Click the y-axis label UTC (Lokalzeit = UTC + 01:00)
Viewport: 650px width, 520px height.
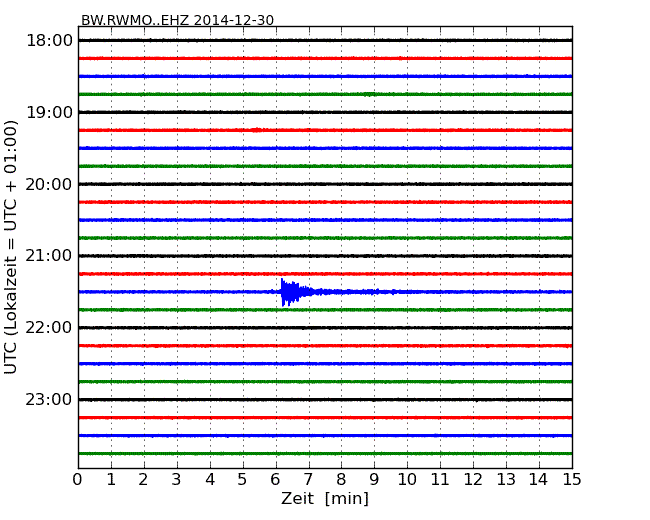click(x=10, y=247)
